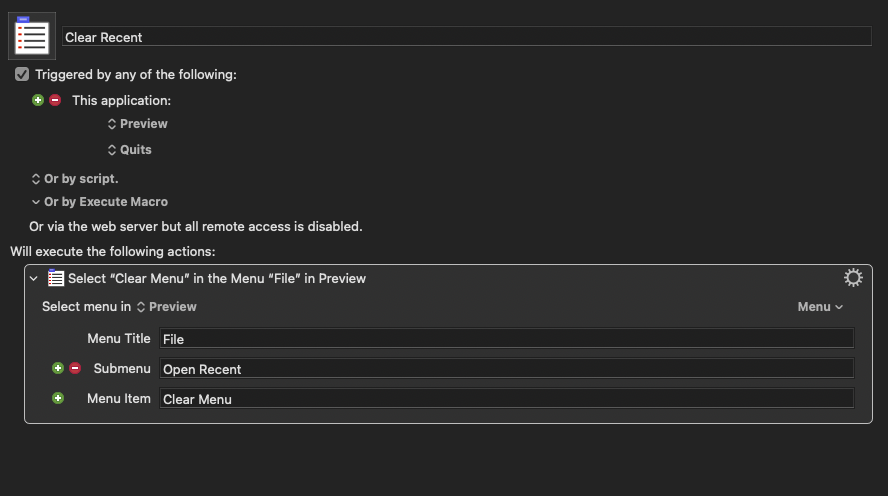Screen dimensions: 888x496
Task: Click the web server remote access disabled text
Action: tap(196, 226)
